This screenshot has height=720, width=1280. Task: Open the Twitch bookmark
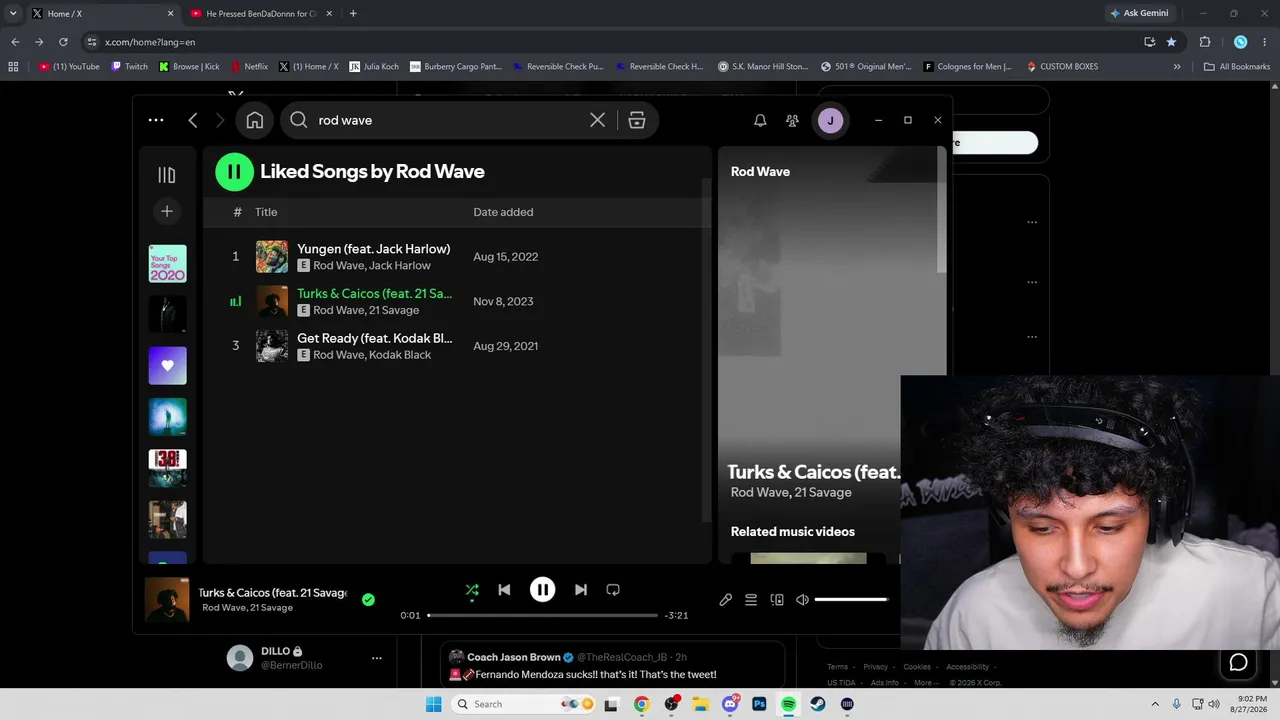tap(130, 67)
